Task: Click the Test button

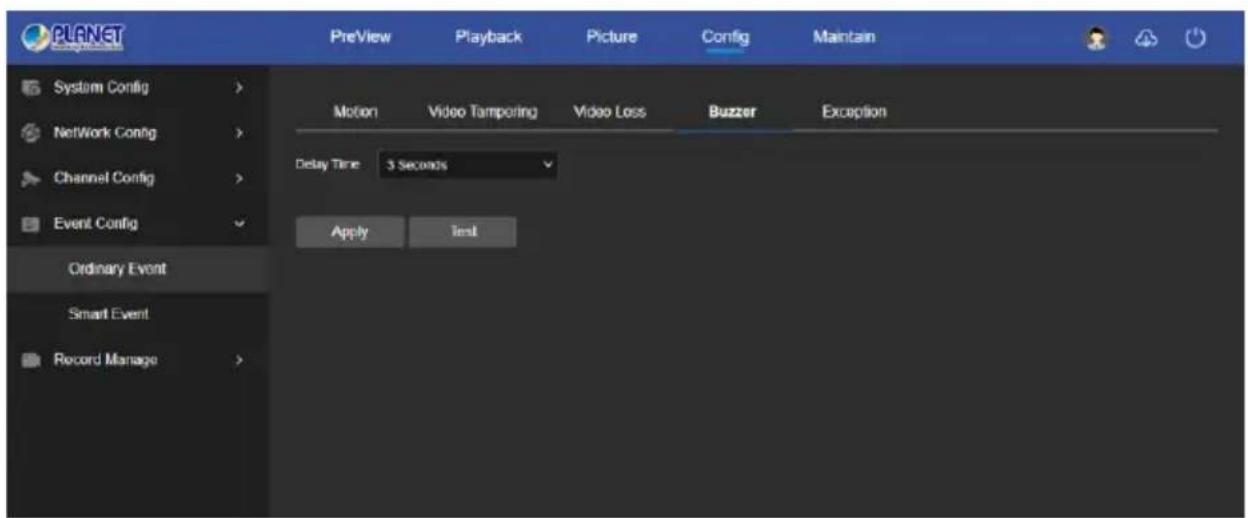Action: point(463,231)
